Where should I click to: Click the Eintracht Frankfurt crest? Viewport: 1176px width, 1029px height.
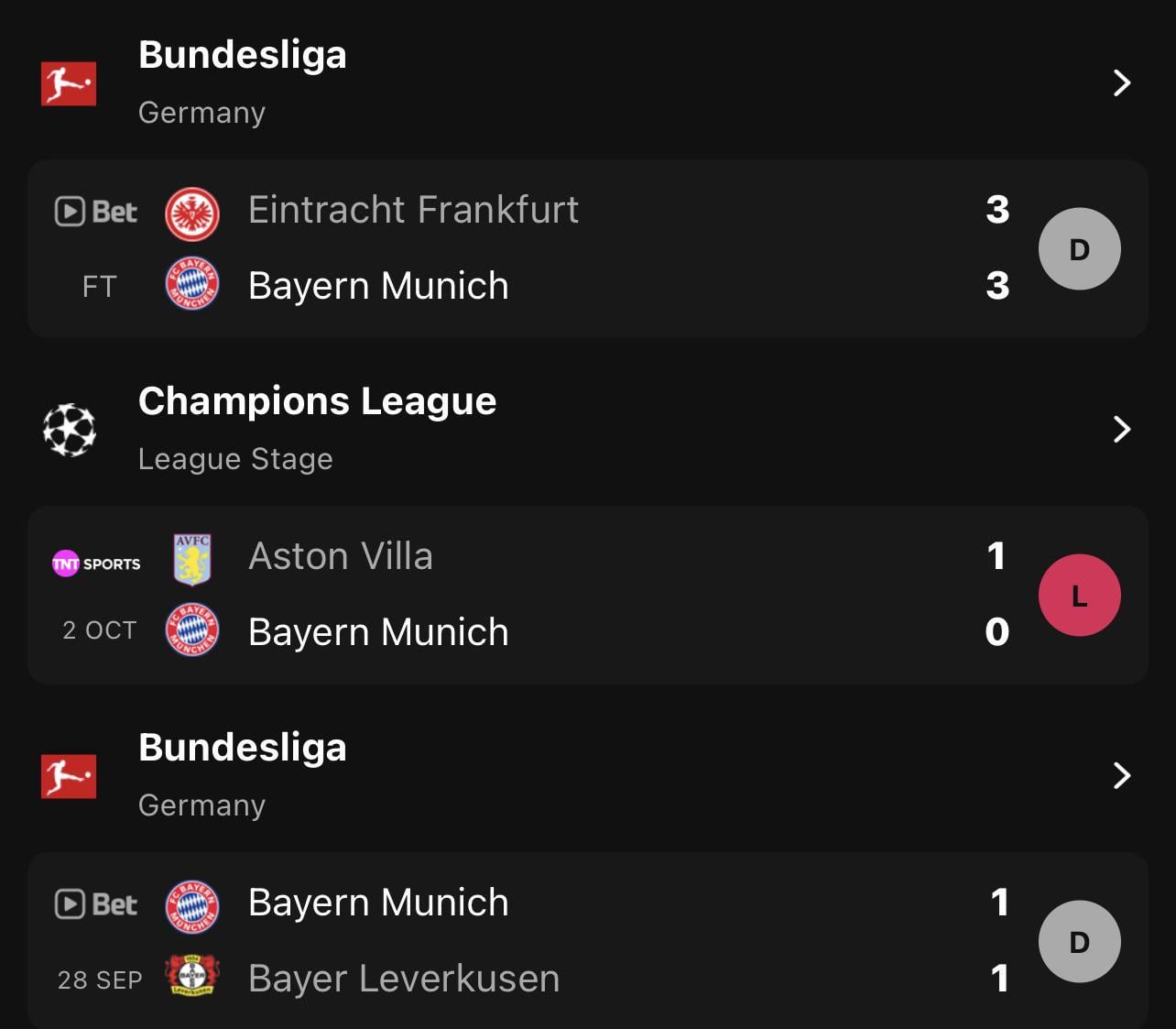coord(192,213)
